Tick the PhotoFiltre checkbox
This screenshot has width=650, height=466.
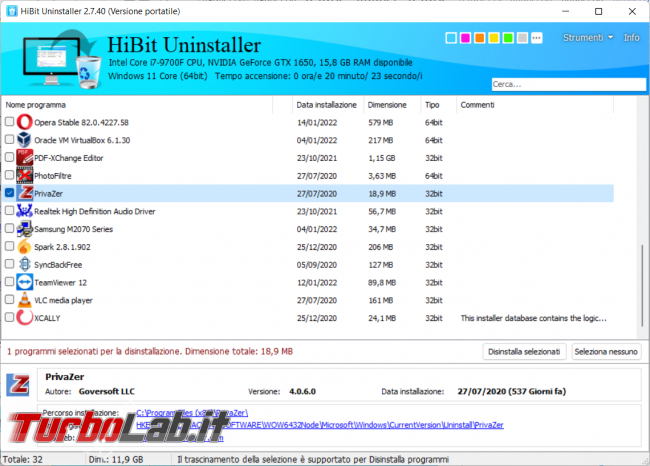[x=9, y=175]
